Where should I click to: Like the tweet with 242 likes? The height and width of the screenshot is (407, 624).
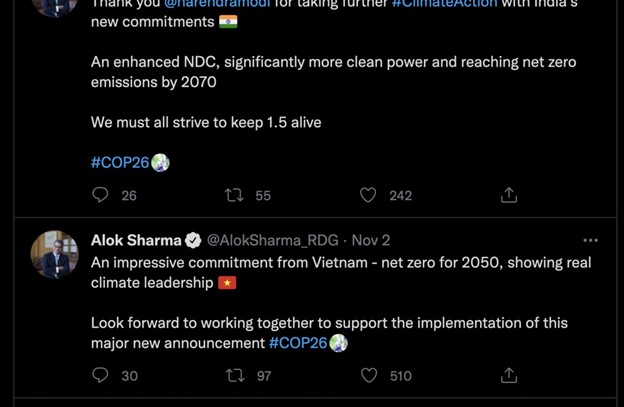coord(368,195)
